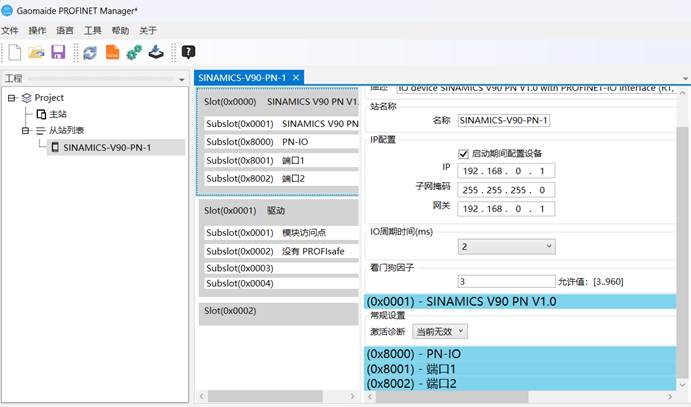Click the IP address input field

(x=506, y=171)
